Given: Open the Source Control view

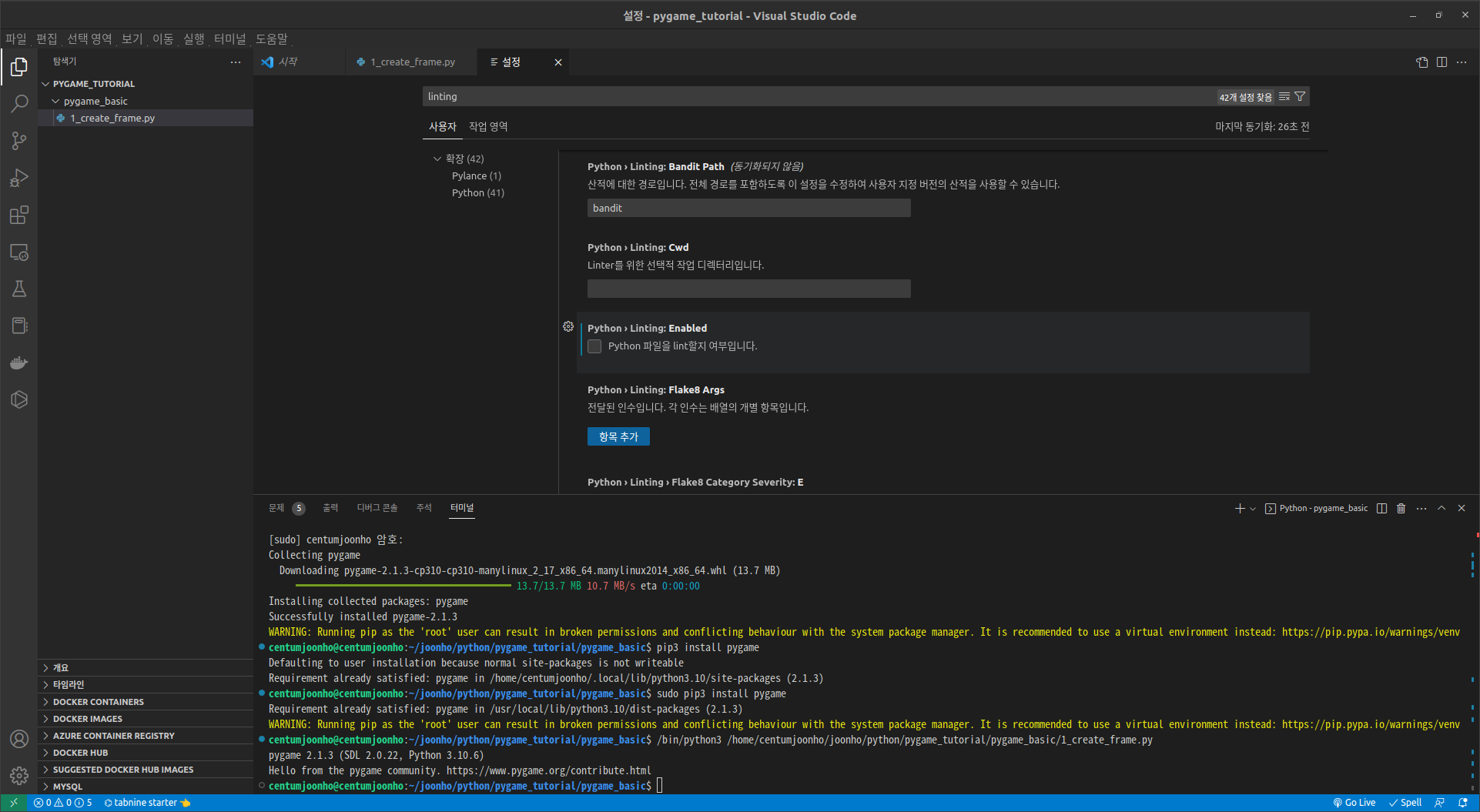Looking at the screenshot, I should point(19,141).
